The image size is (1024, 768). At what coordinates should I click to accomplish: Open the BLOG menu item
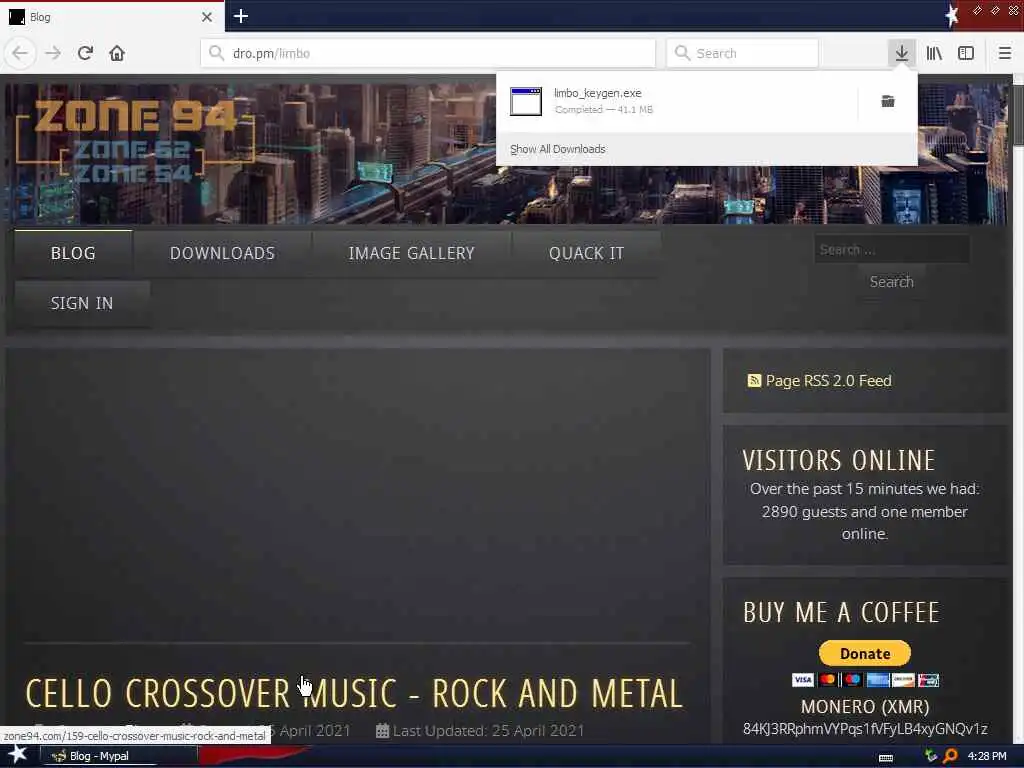coord(73,253)
